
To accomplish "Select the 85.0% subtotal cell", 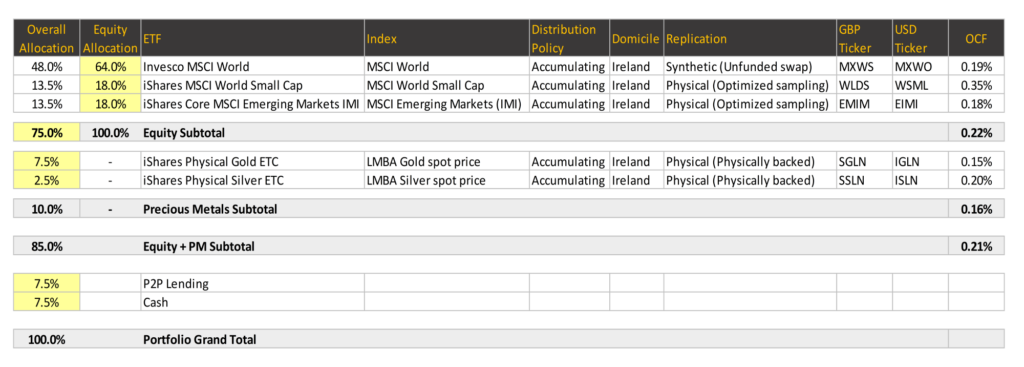I will (x=46, y=246).
